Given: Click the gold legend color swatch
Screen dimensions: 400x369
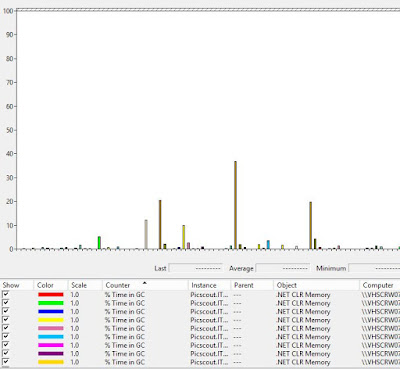Looking at the screenshot, I should 51,362.
